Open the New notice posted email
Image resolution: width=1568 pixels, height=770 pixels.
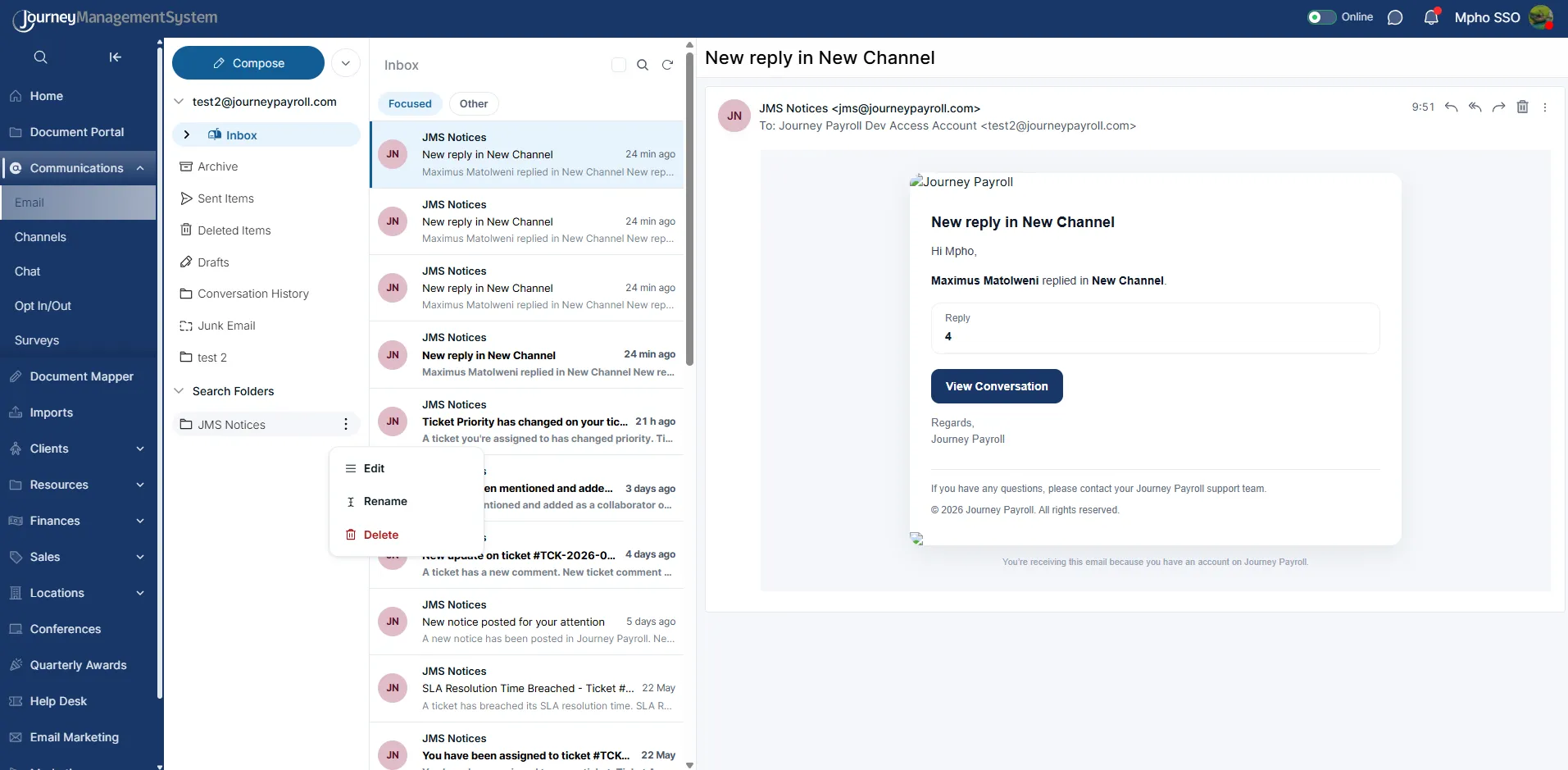526,622
